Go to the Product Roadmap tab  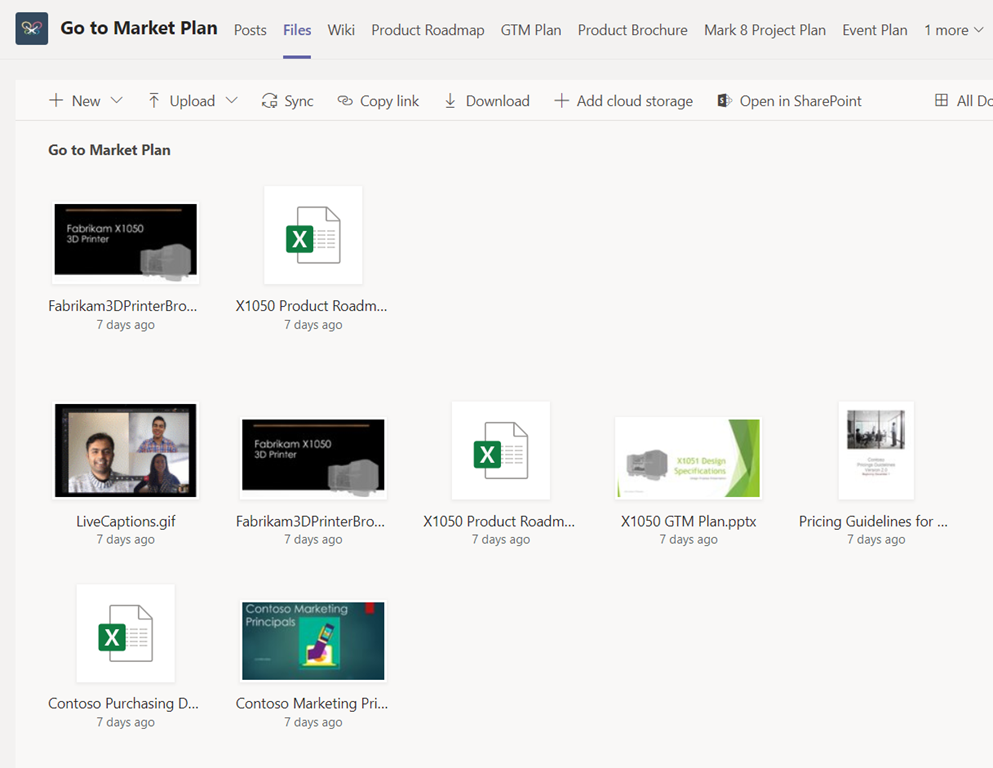428,30
